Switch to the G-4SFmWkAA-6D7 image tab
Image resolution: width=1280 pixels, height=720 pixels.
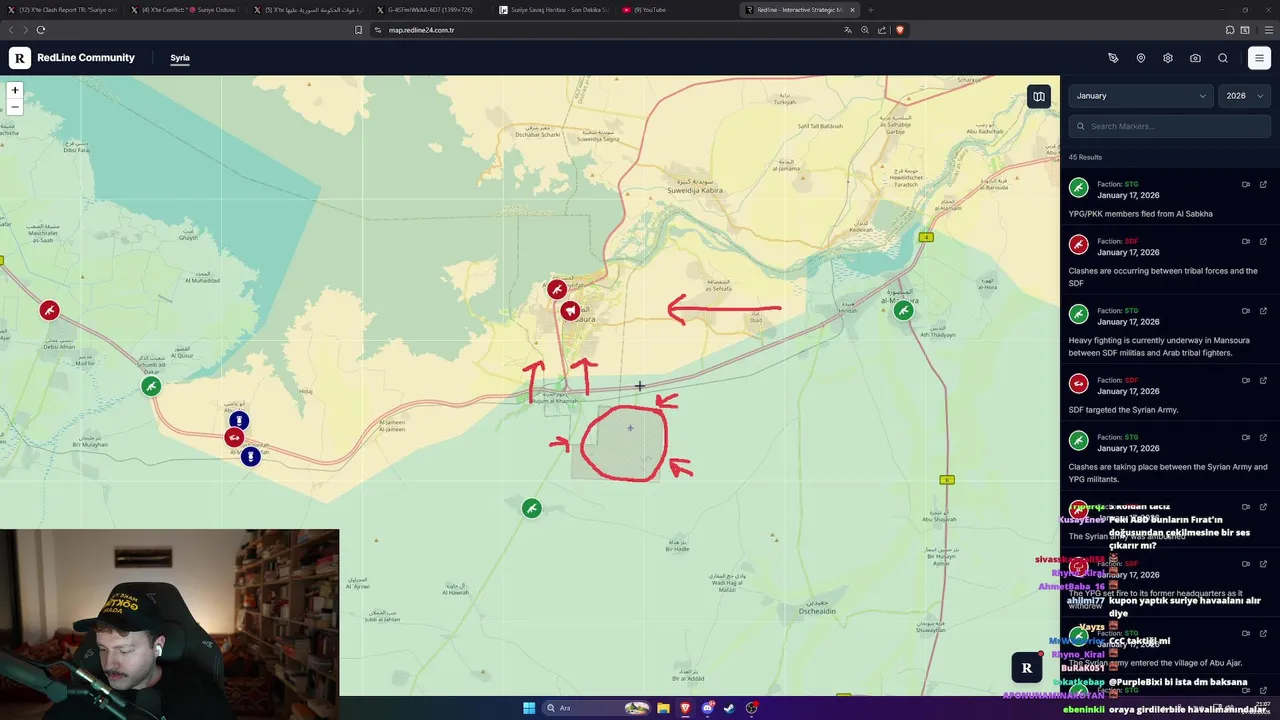click(430, 10)
